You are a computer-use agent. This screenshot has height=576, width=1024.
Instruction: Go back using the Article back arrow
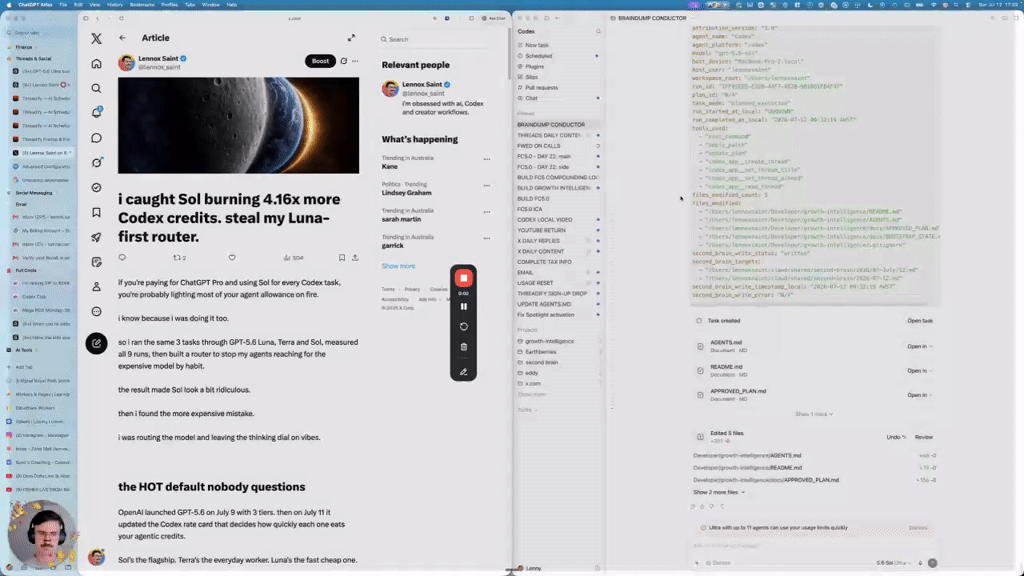[122, 38]
